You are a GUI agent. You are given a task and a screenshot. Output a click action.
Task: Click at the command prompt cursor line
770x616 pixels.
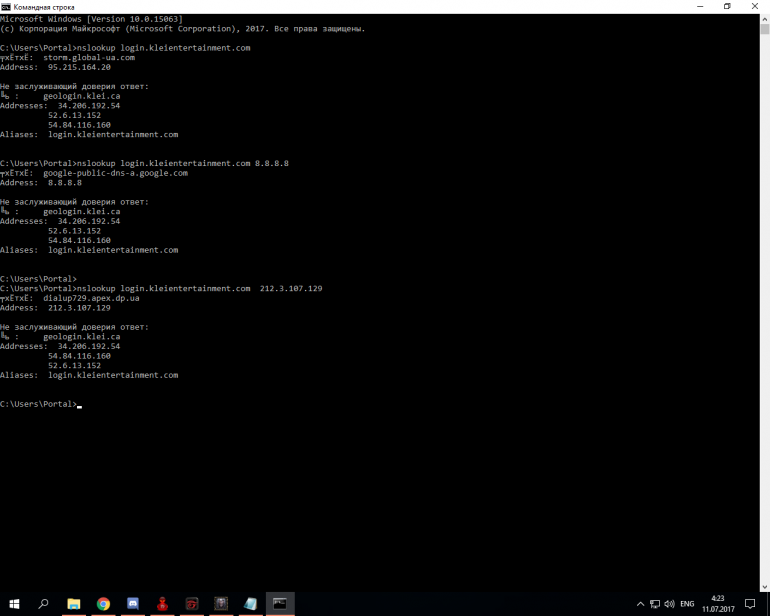(x=79, y=404)
